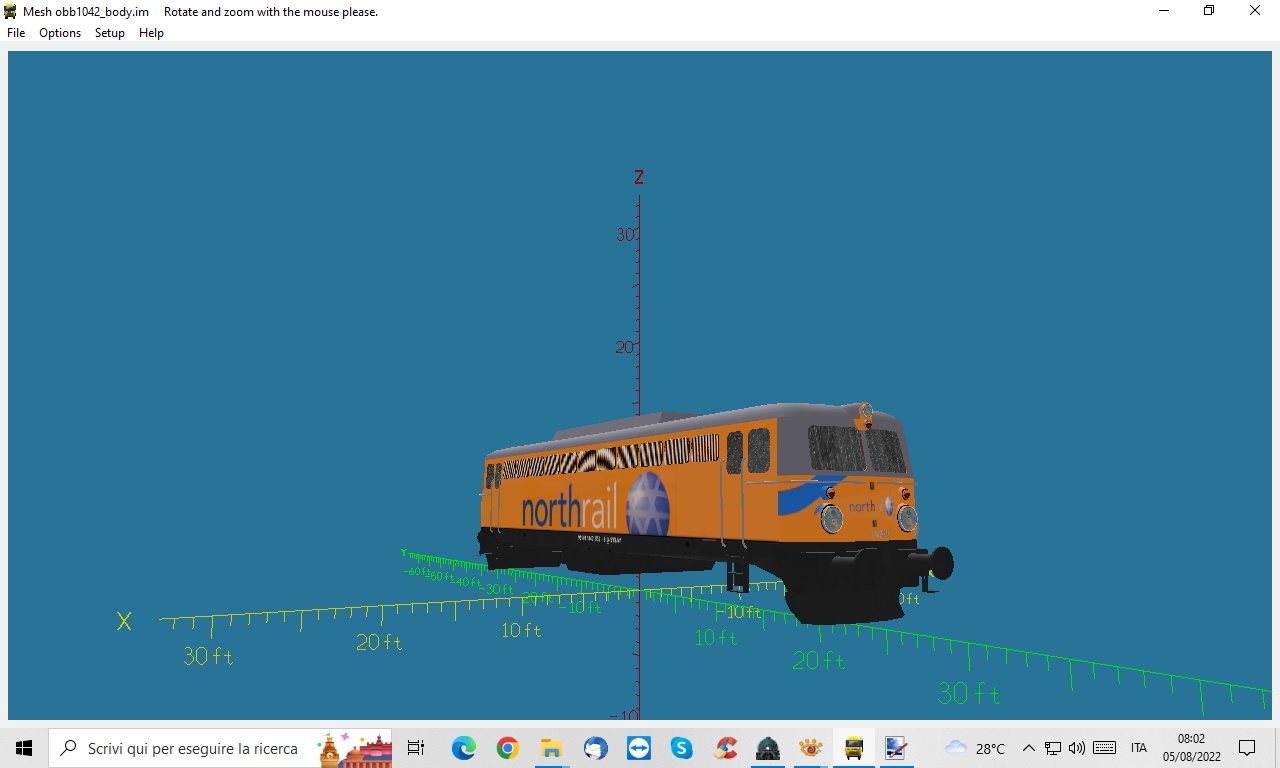Image resolution: width=1280 pixels, height=768 pixels.
Task: Open CCleaner from taskbar
Action: pyautogui.click(x=726, y=748)
